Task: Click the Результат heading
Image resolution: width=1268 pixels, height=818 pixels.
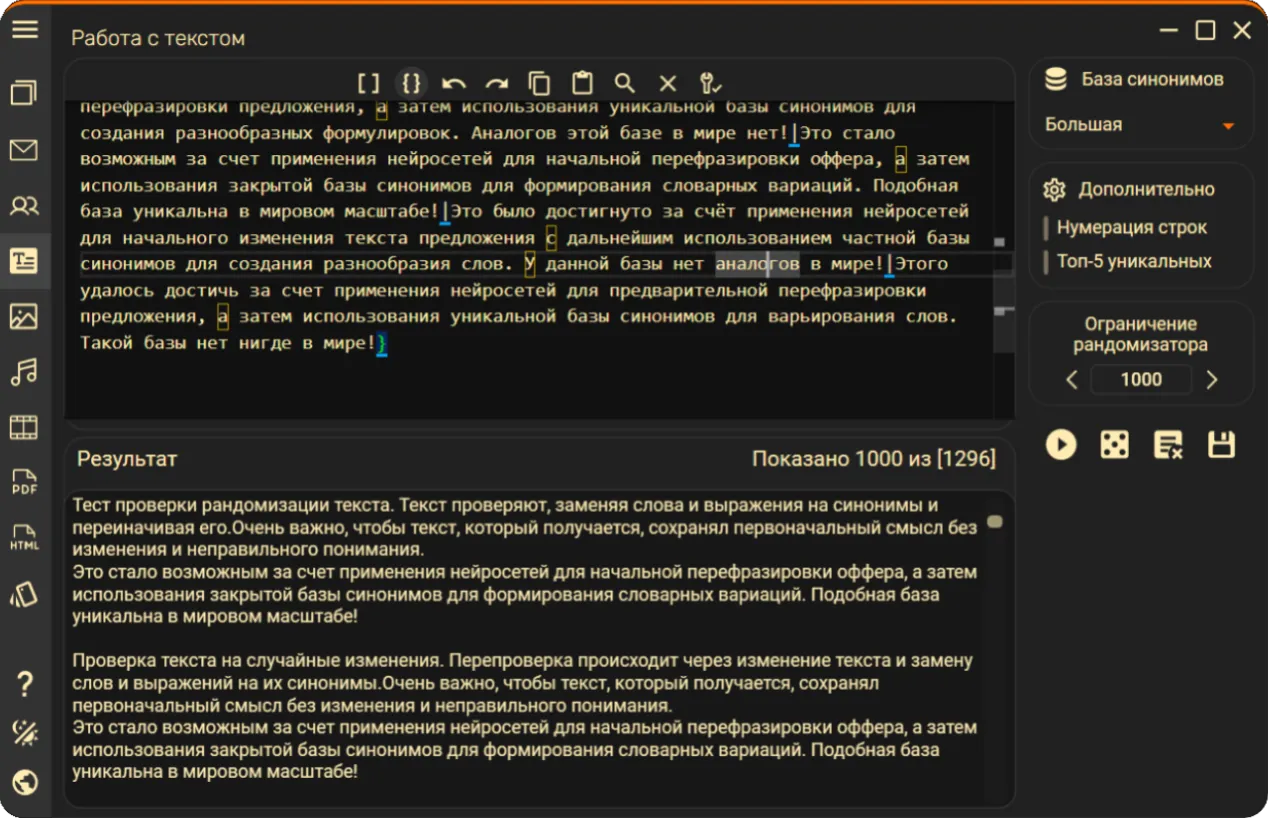Action: pyautogui.click(x=127, y=459)
